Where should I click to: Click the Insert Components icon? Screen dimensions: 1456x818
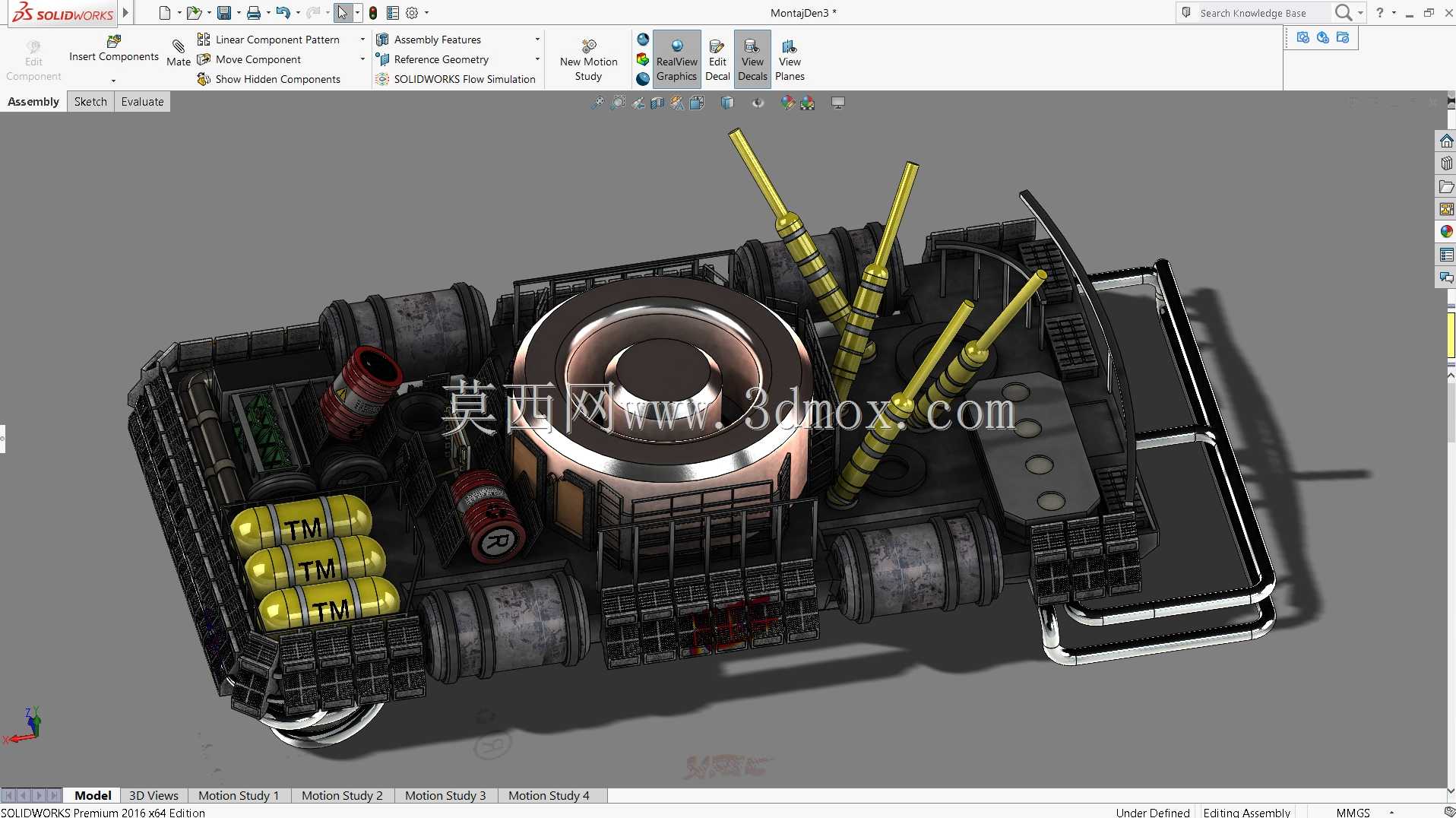[x=114, y=41]
